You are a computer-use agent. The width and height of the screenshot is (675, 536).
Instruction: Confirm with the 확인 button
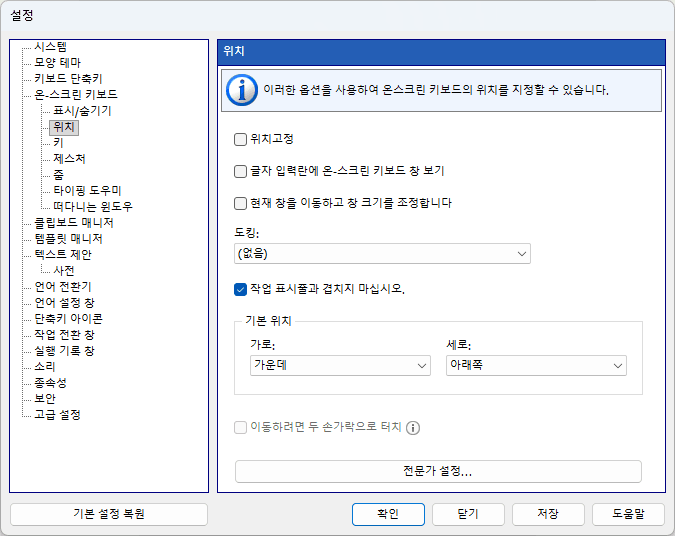(x=388, y=514)
